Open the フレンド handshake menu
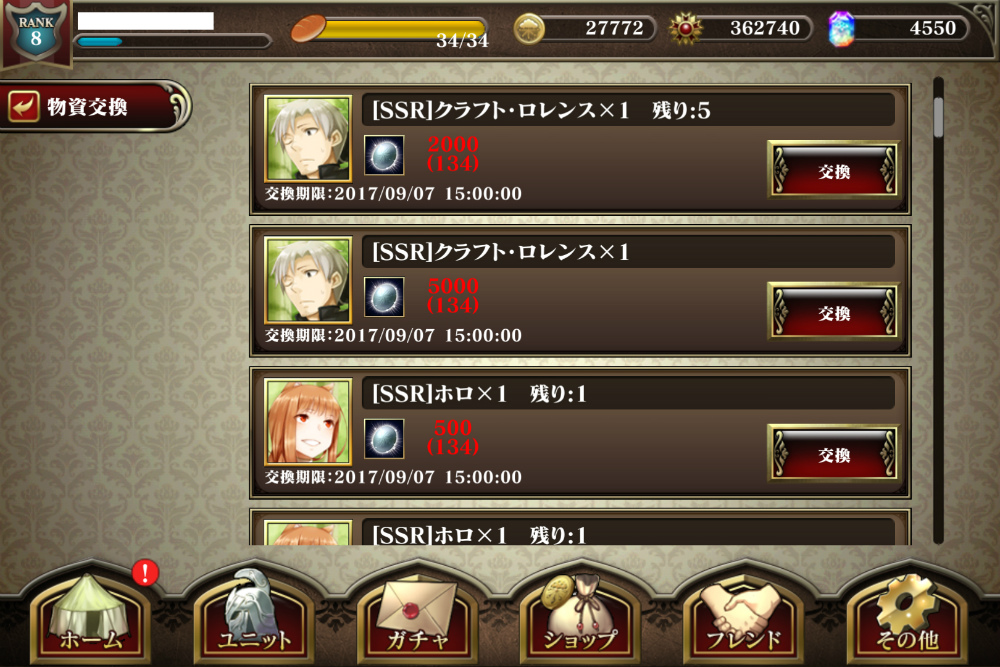The height and width of the screenshot is (667, 1000). click(744, 615)
